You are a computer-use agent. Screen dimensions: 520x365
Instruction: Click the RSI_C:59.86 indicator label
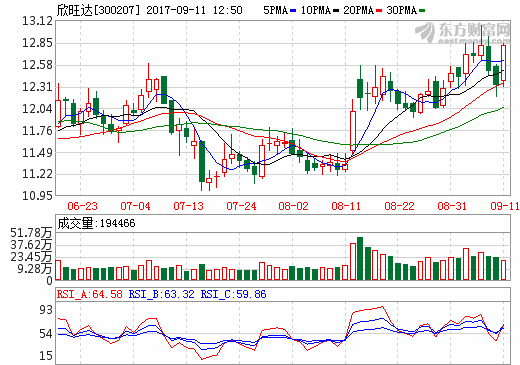click(x=233, y=294)
